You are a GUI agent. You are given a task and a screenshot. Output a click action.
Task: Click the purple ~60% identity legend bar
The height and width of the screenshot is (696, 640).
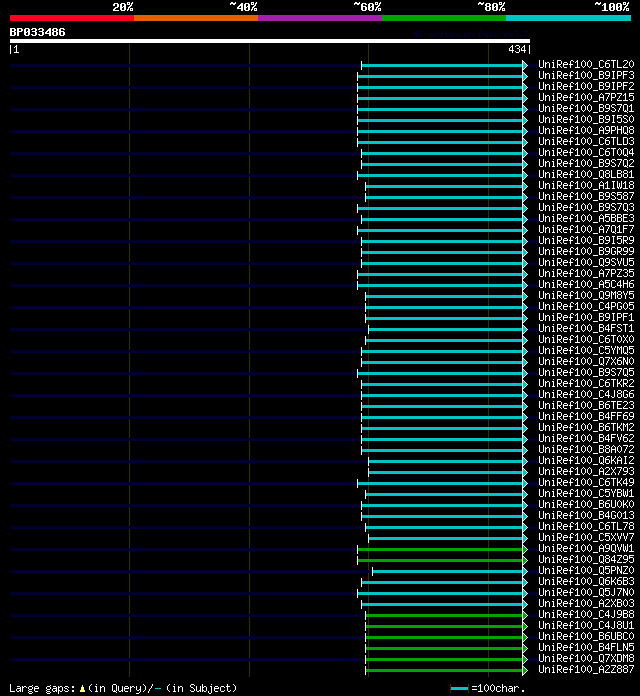(x=320, y=18)
